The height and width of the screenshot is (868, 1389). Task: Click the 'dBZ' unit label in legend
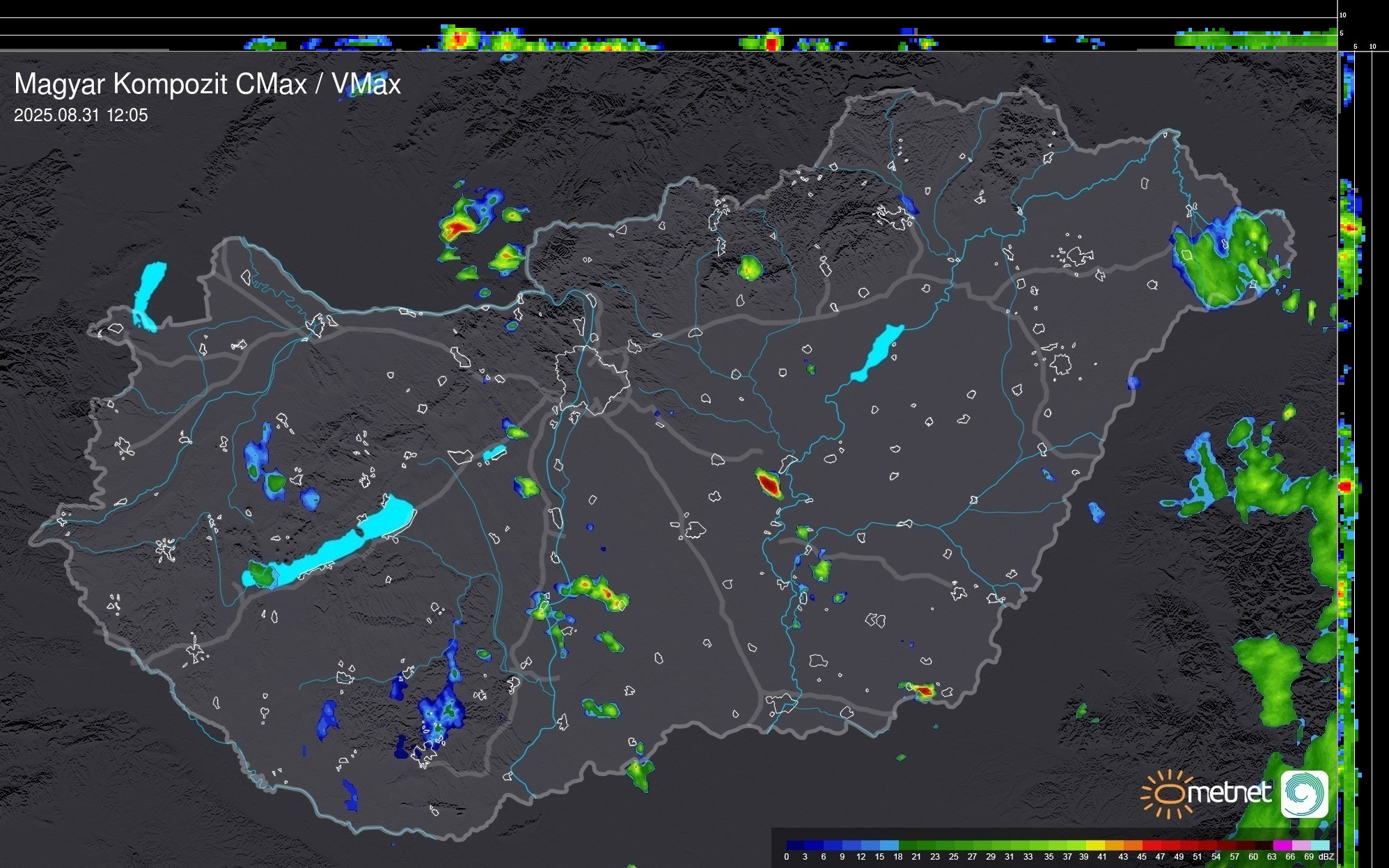point(1326,857)
